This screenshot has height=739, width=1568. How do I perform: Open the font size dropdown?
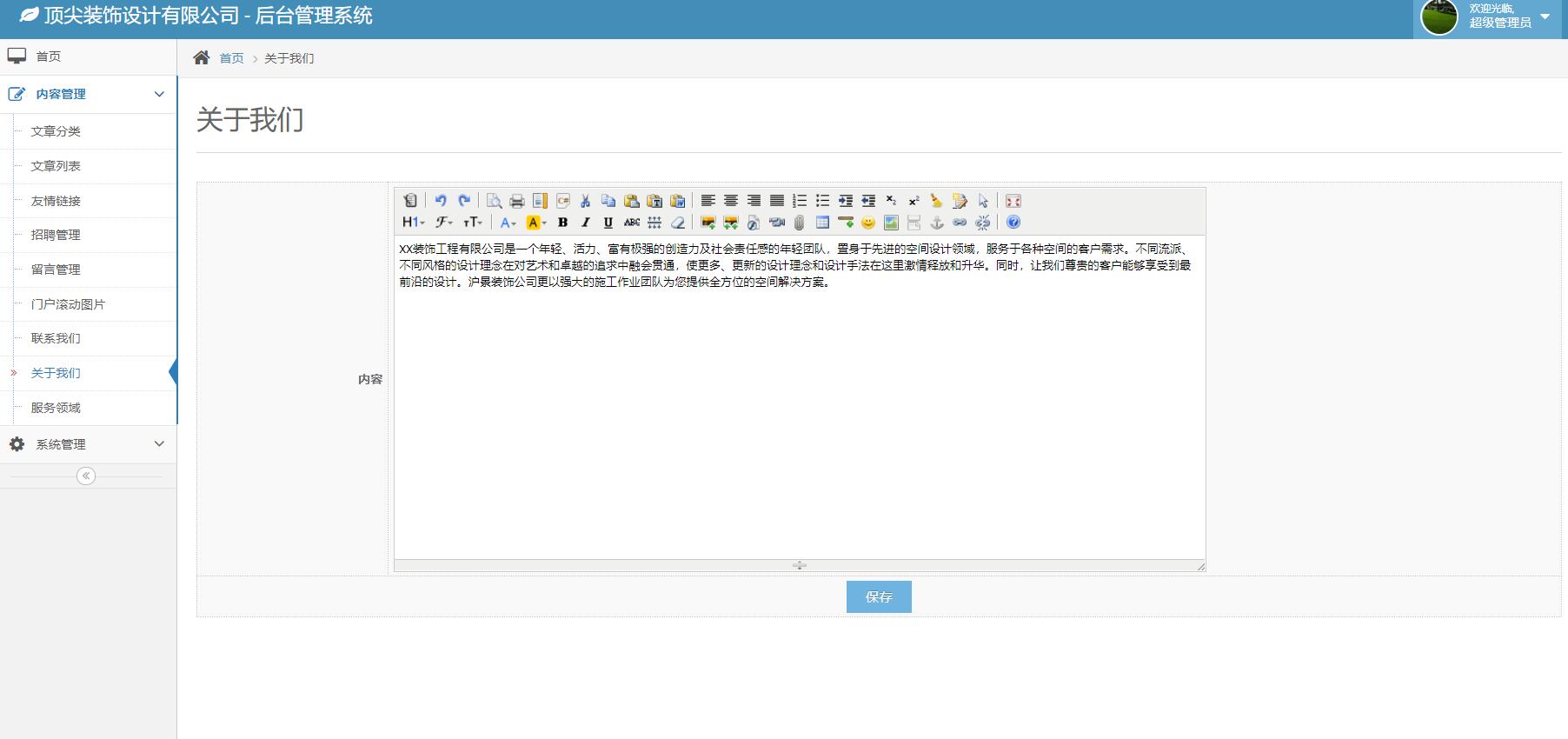pyautogui.click(x=473, y=223)
